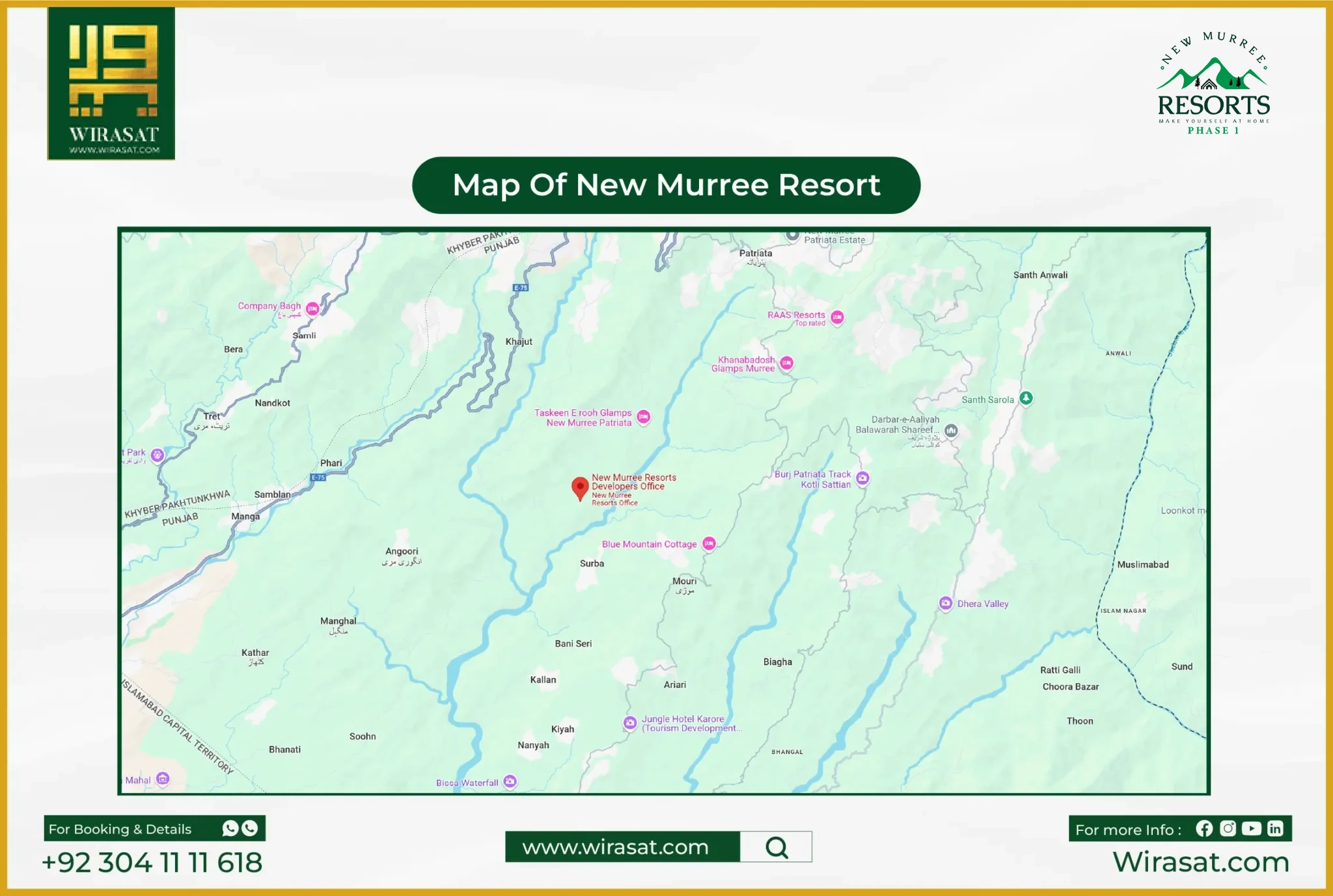Click the Phari label on the map
Viewport: 1333px width, 896px height.
coord(331,463)
